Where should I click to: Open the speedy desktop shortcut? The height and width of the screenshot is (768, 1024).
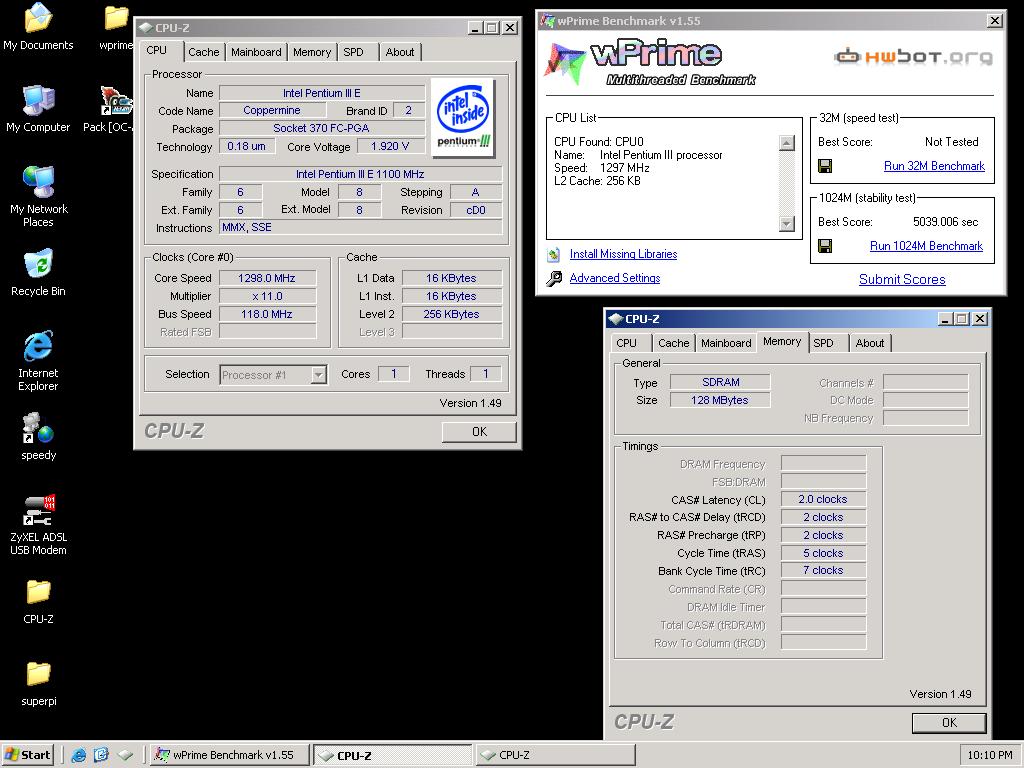[x=38, y=437]
